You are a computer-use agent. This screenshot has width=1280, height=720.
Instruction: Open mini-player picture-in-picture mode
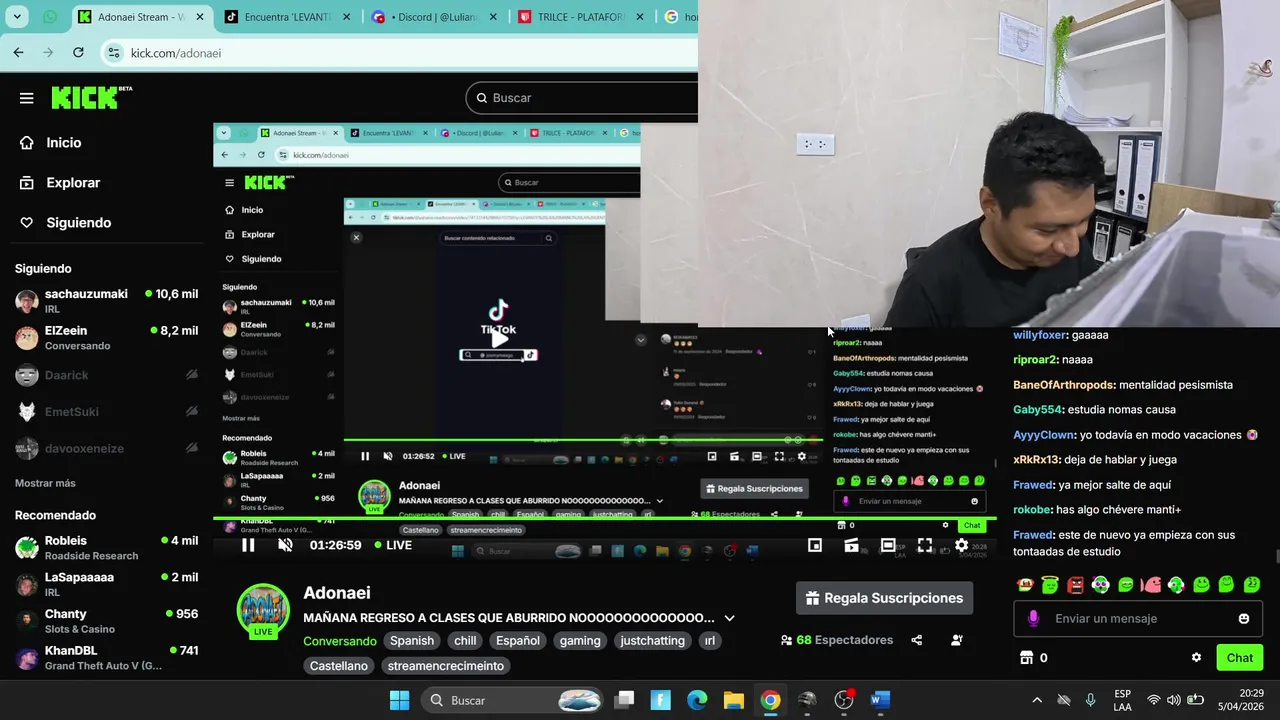815,545
